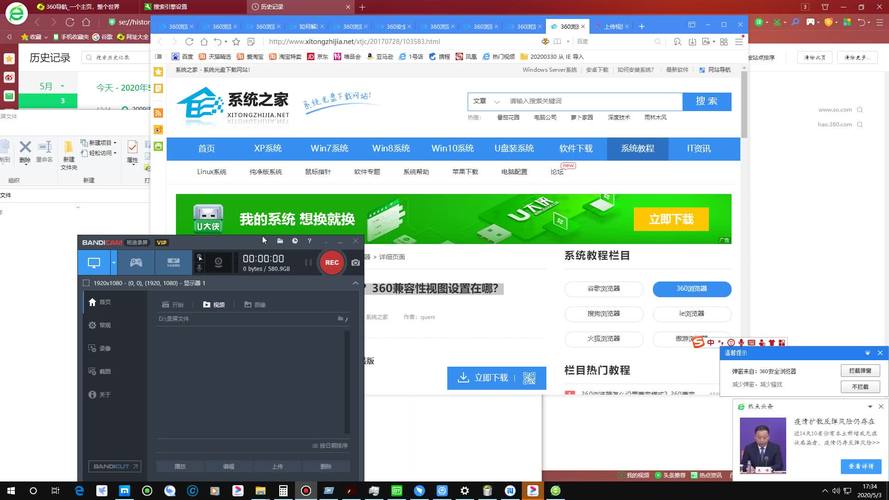Viewport: 889px width, 500px height.
Task: Switch to the 视频 tab in Bandicam
Action: (x=214, y=304)
